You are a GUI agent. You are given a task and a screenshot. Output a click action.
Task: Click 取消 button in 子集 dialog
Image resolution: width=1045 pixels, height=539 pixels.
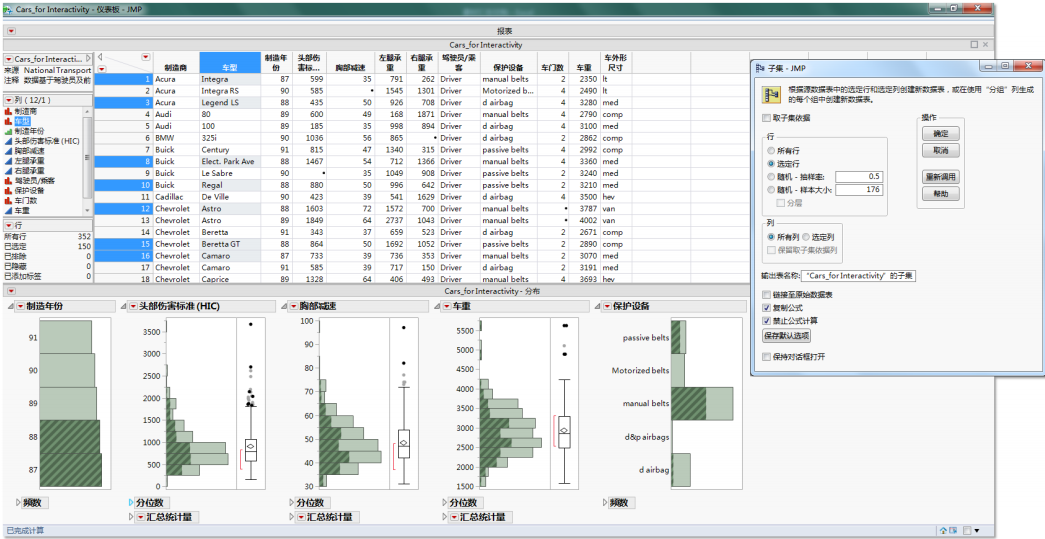point(940,151)
